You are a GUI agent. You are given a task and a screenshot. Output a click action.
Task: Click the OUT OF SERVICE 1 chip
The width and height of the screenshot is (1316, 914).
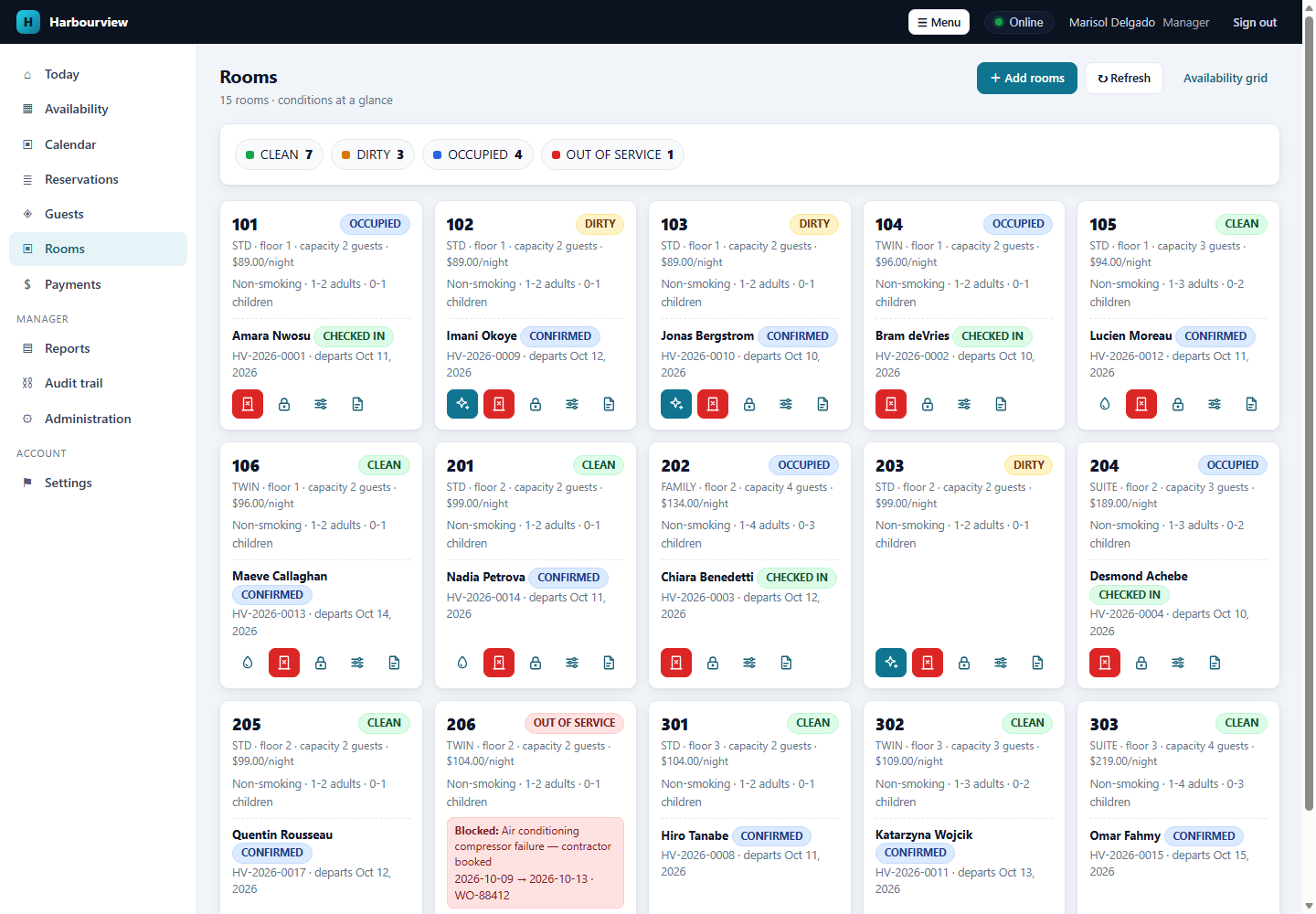(612, 154)
